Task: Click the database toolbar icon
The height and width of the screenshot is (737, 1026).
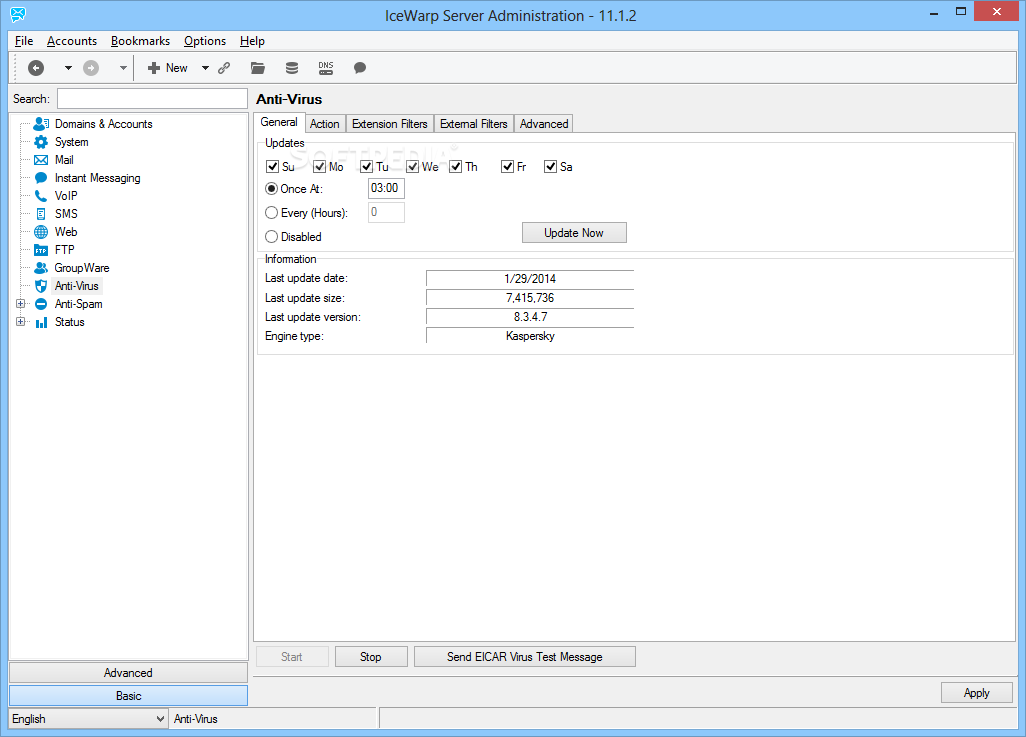Action: [x=292, y=67]
